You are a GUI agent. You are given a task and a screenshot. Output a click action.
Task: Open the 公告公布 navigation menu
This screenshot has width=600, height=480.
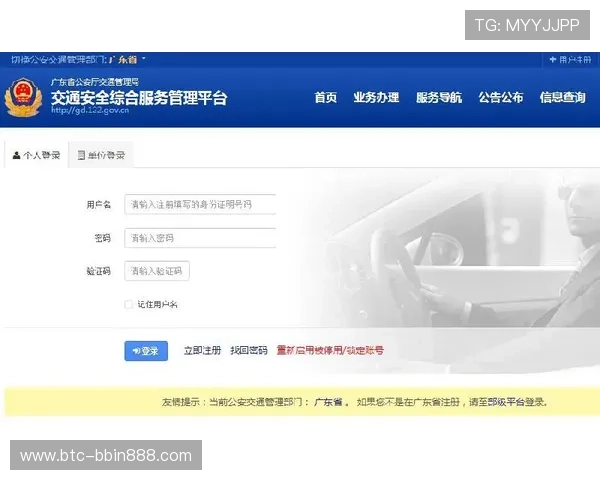(x=501, y=97)
